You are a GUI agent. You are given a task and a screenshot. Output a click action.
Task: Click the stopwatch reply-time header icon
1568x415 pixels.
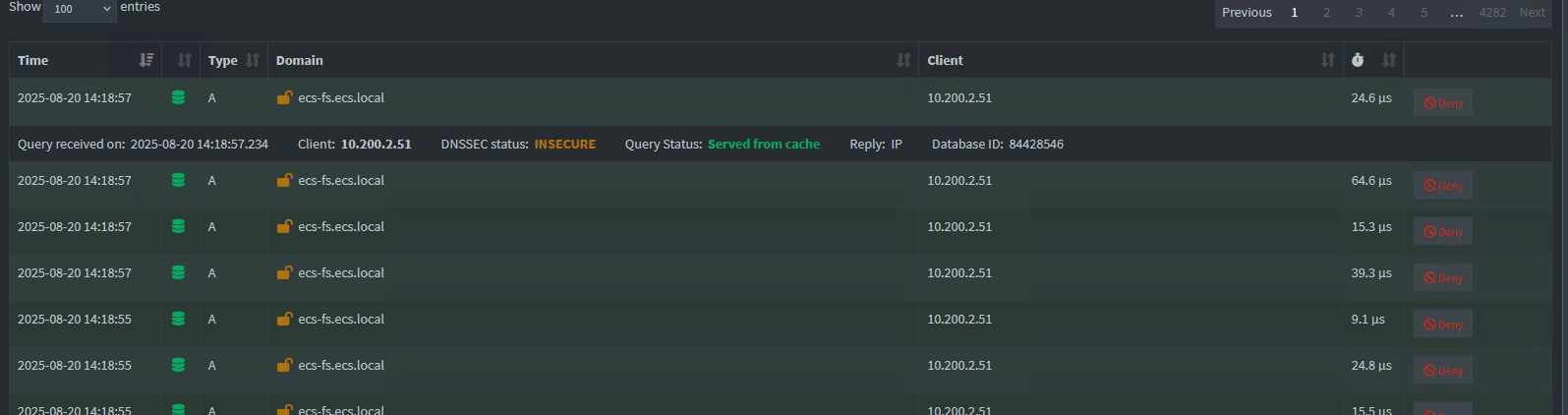(x=1358, y=60)
